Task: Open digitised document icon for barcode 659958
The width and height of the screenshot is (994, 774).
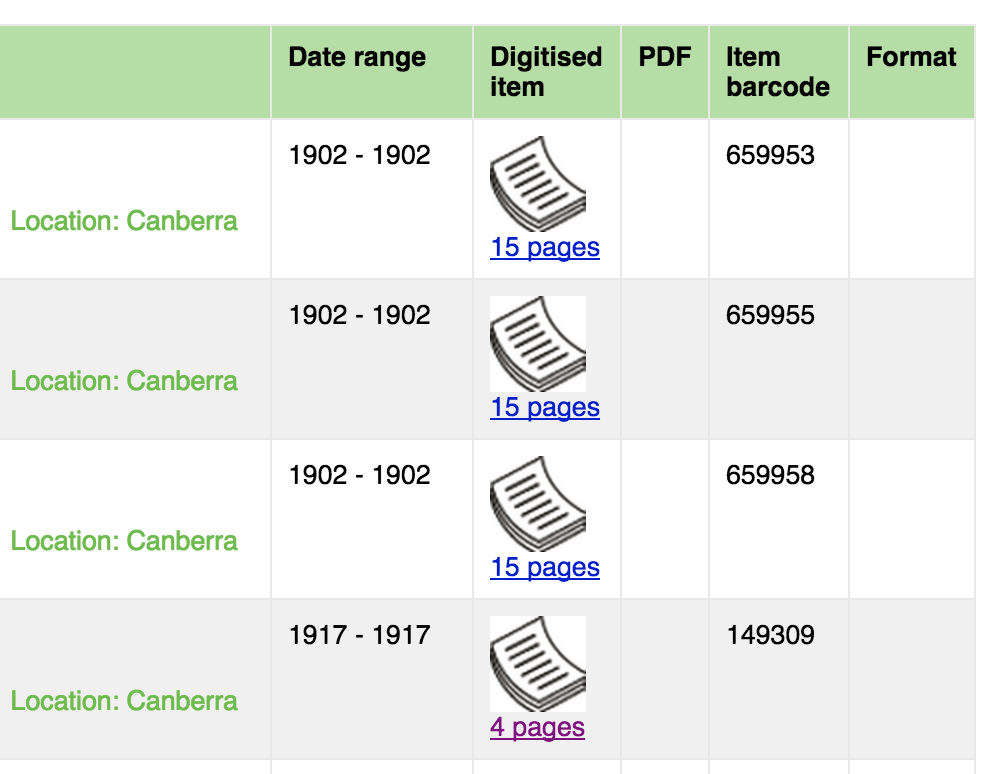Action: click(x=538, y=504)
